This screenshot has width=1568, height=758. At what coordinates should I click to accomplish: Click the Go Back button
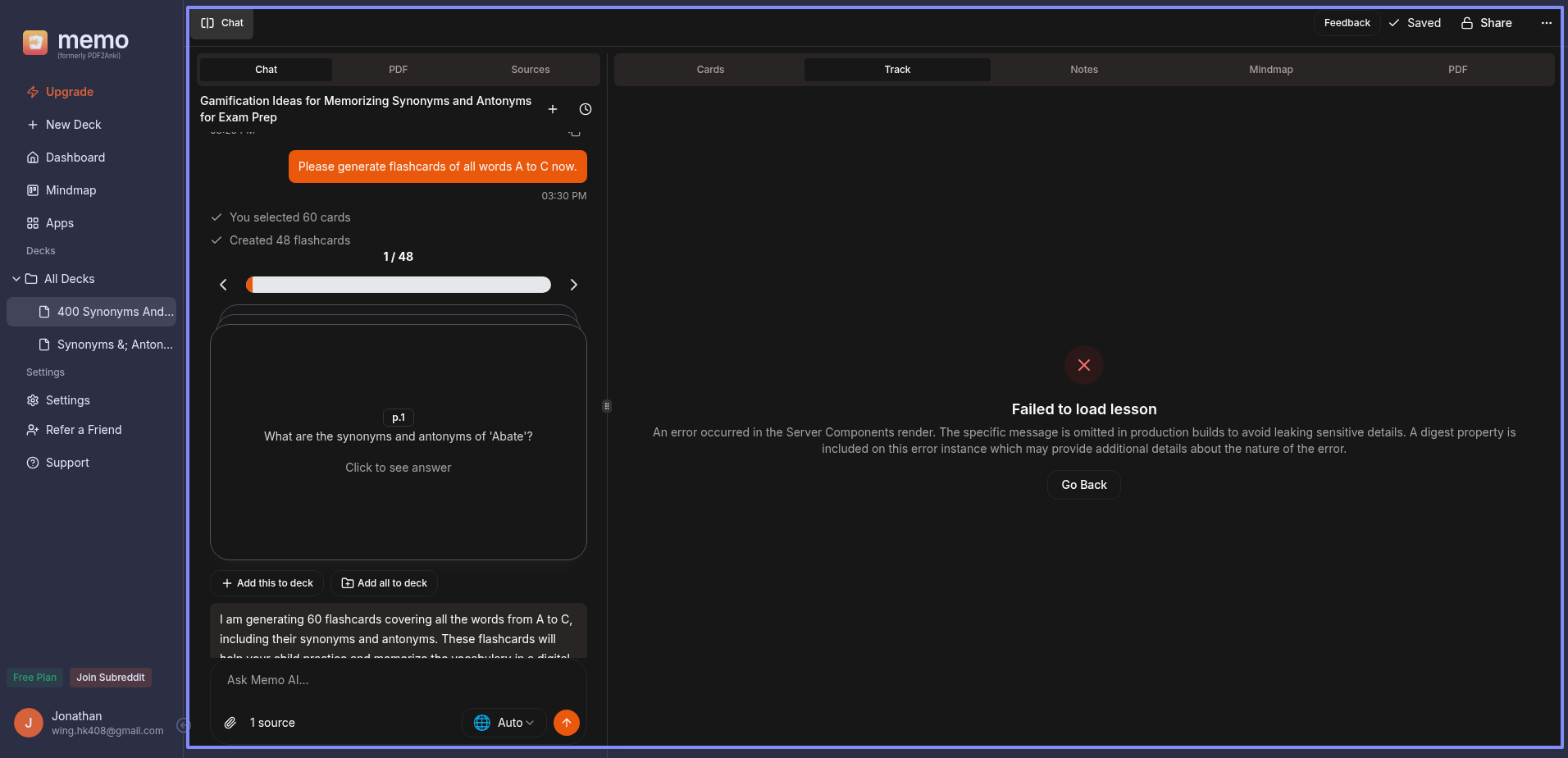tap(1083, 485)
